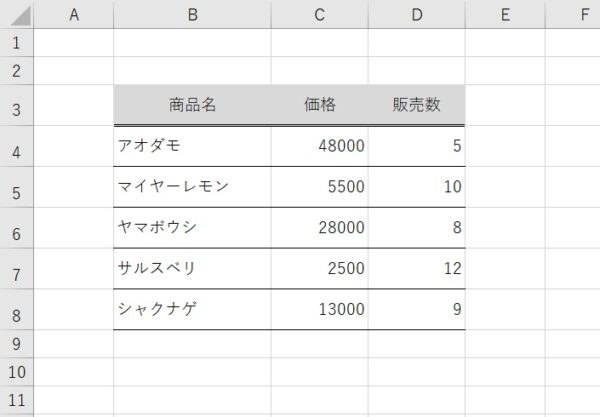
Task: Select column C header
Action: click(319, 14)
